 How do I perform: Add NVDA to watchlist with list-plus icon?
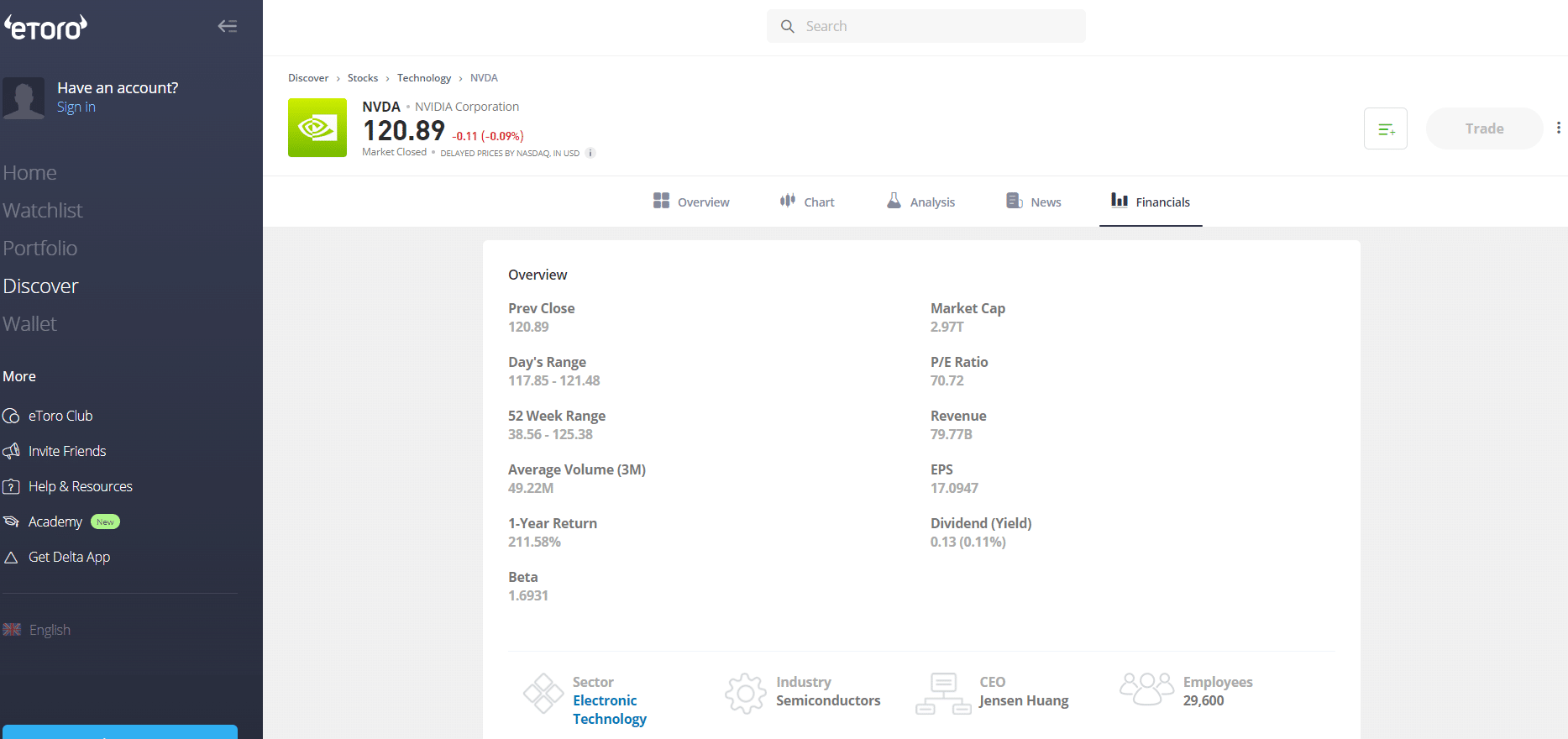click(x=1386, y=128)
